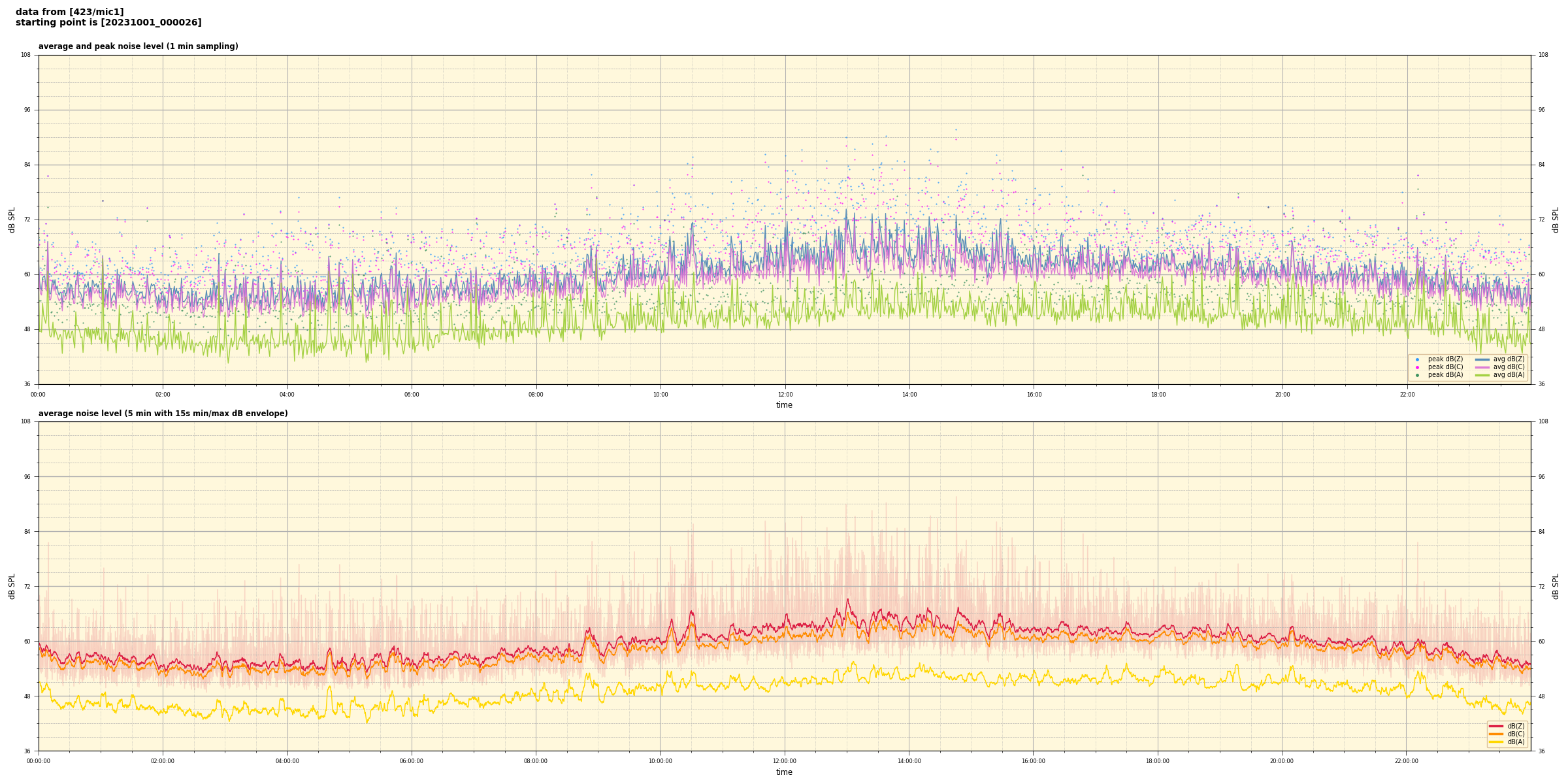Click red dB(Z) legend entry in bottom chart
Image resolution: width=1568 pixels, height=784 pixels.
pos(1497,726)
